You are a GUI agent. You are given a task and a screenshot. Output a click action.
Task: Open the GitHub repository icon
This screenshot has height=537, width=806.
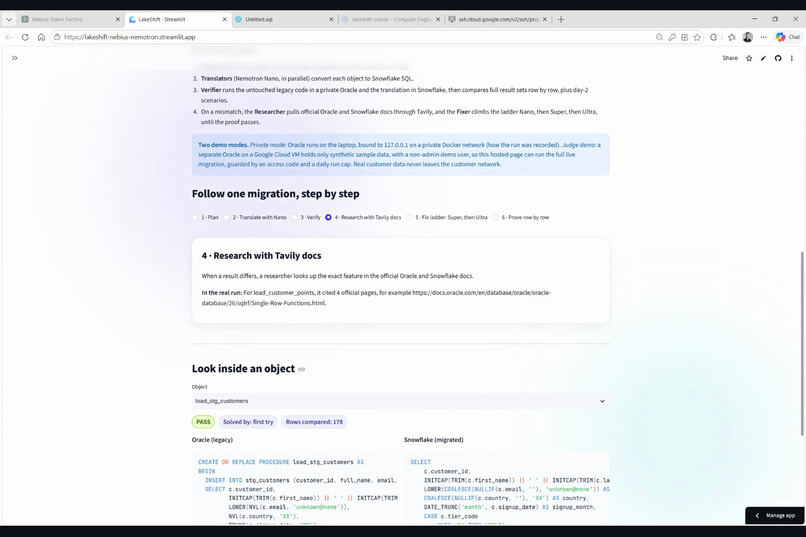778,58
